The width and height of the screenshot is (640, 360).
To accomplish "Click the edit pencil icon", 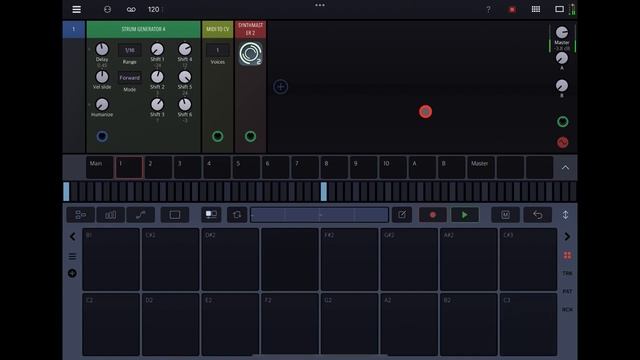I will [x=402, y=215].
